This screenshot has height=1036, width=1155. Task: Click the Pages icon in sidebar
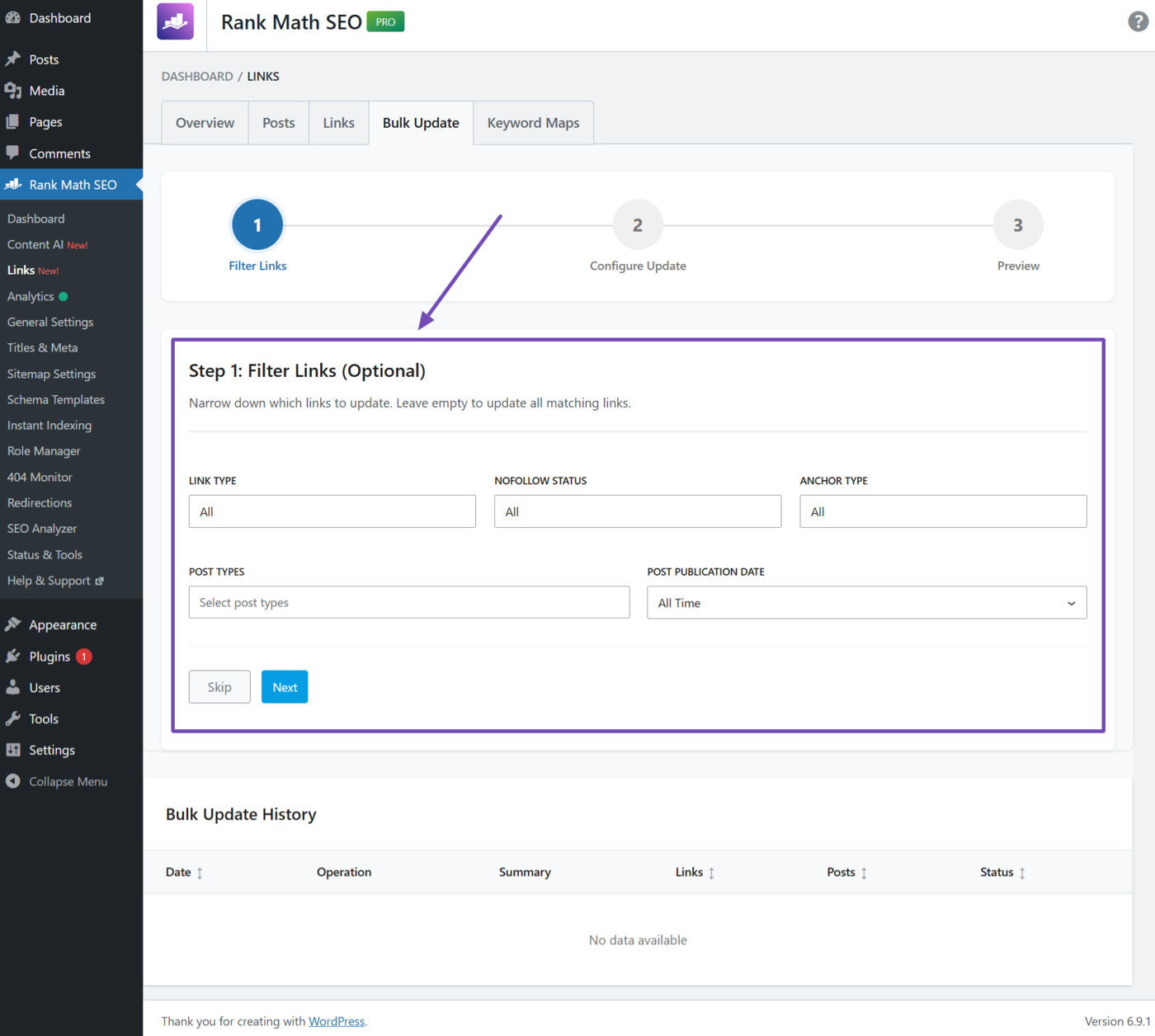click(14, 122)
